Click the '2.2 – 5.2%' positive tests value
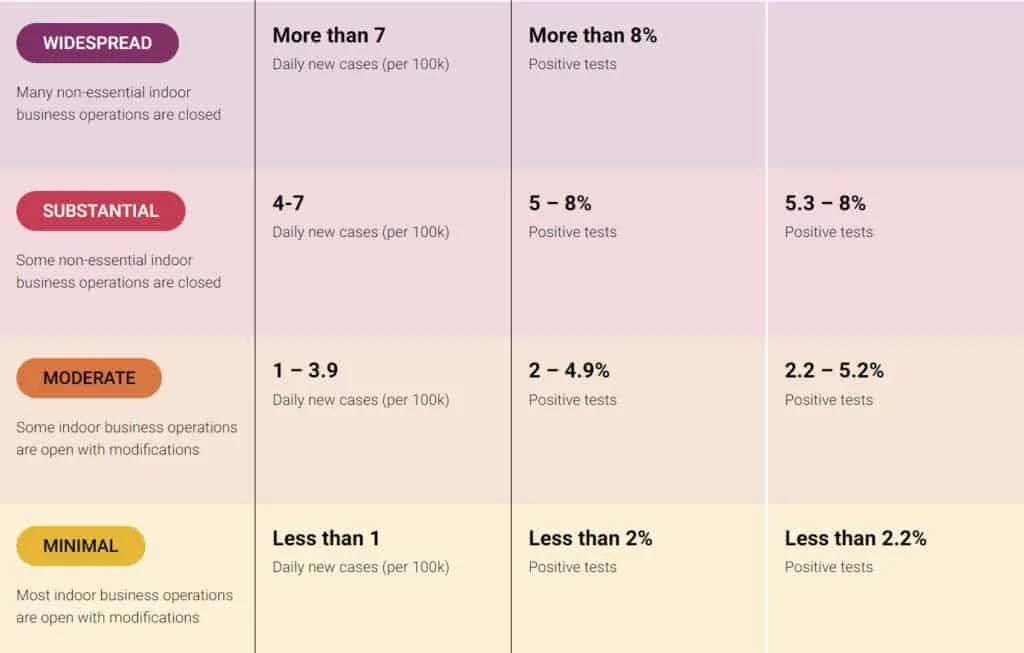1024x653 pixels. pos(834,370)
